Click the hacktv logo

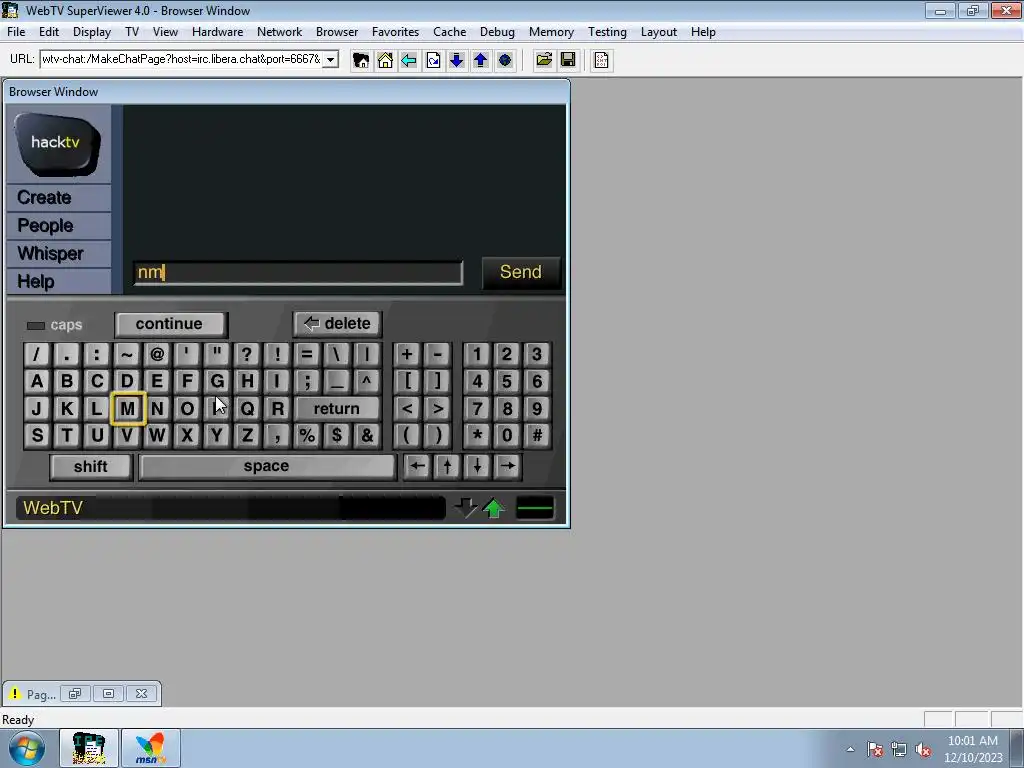[57, 144]
